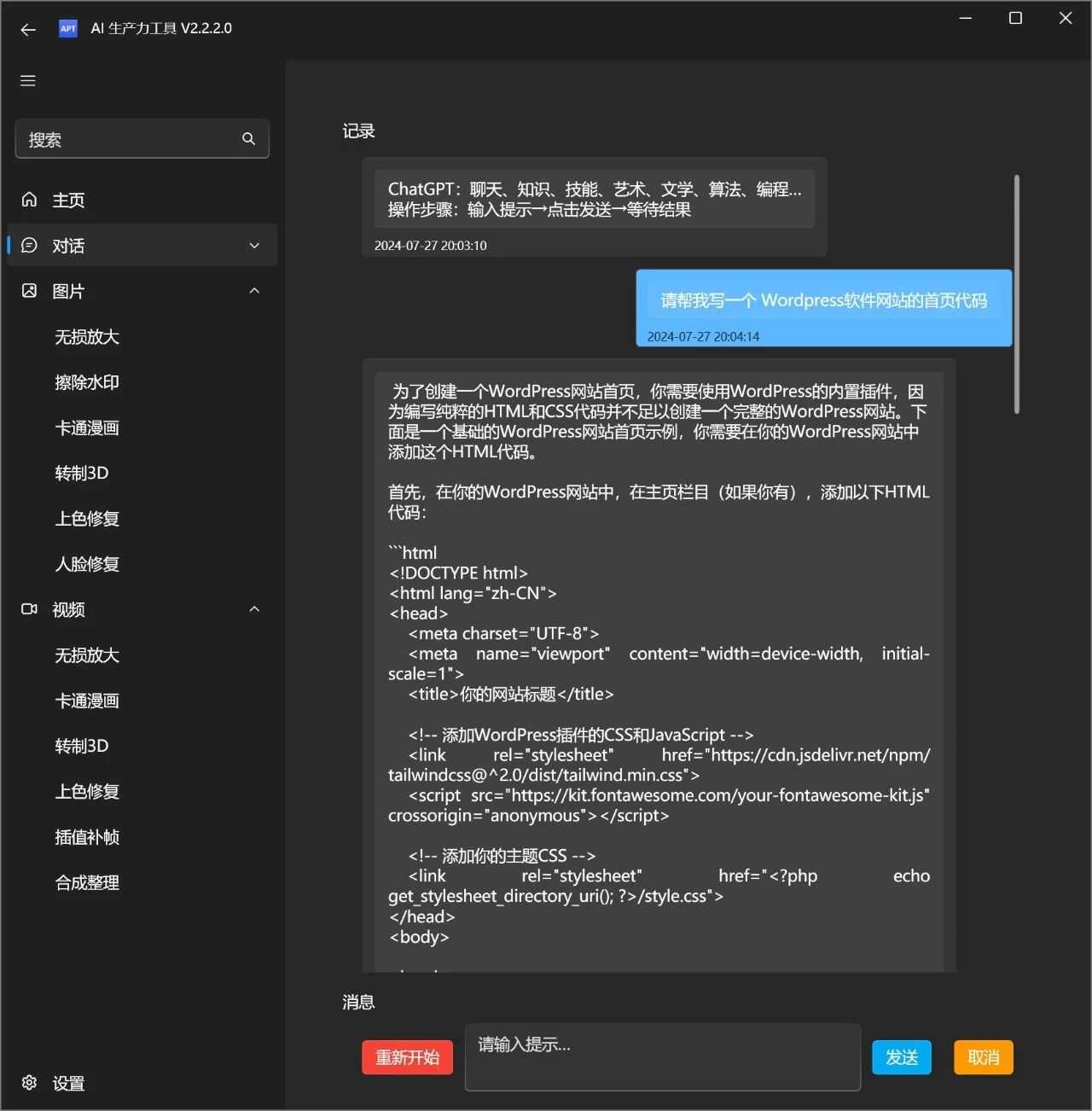Collapse the 图片 section chevron
The height and width of the screenshot is (1111, 1092).
pos(254,291)
